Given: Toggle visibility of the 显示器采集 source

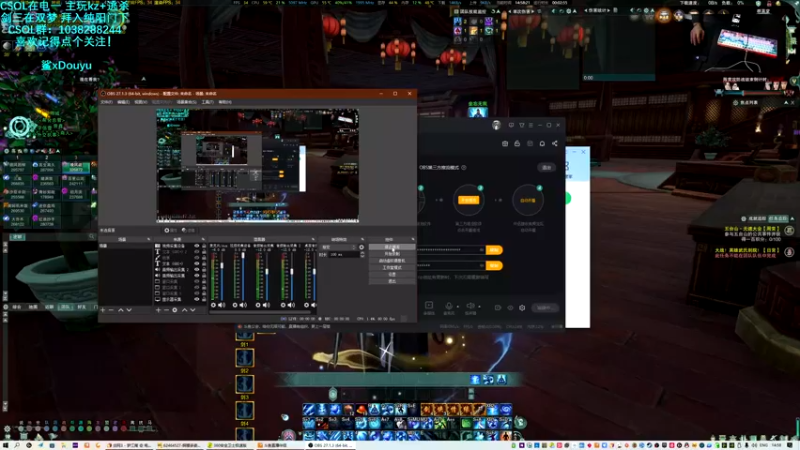Looking at the screenshot, I should [196, 299].
